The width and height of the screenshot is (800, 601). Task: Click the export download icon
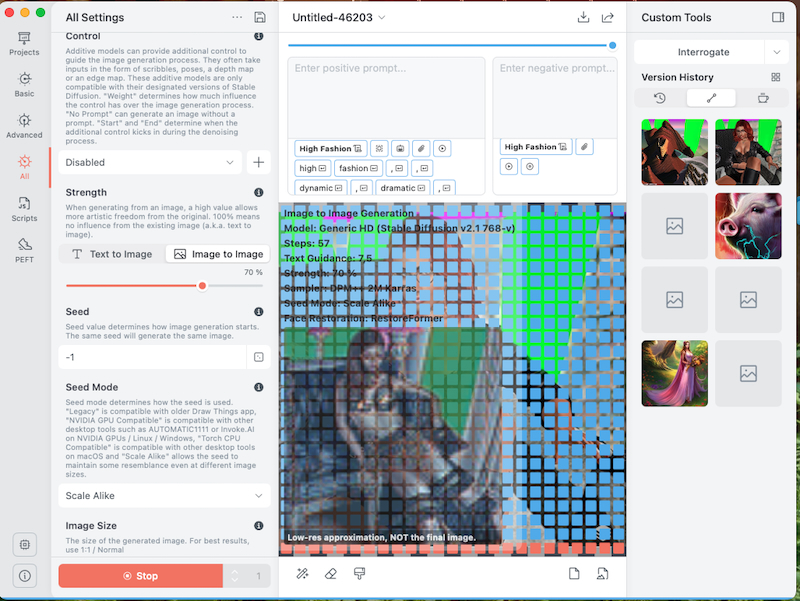584,17
